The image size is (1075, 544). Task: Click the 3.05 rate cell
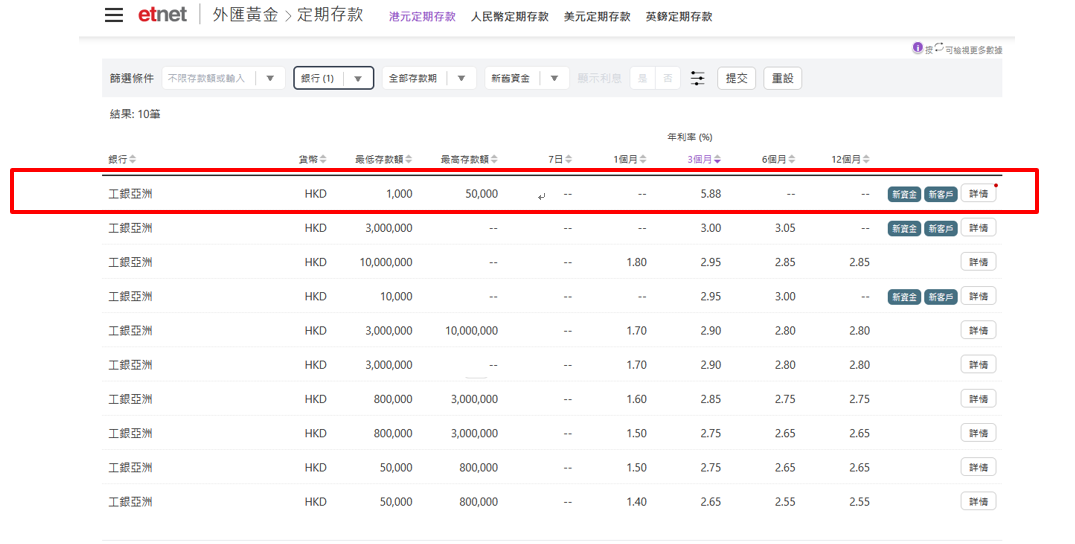tap(785, 228)
